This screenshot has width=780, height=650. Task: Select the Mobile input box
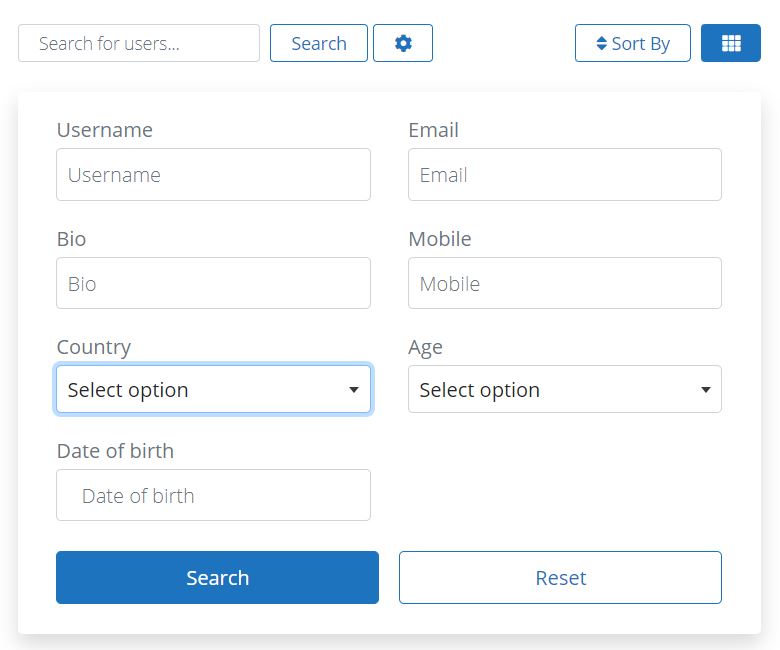click(x=565, y=283)
